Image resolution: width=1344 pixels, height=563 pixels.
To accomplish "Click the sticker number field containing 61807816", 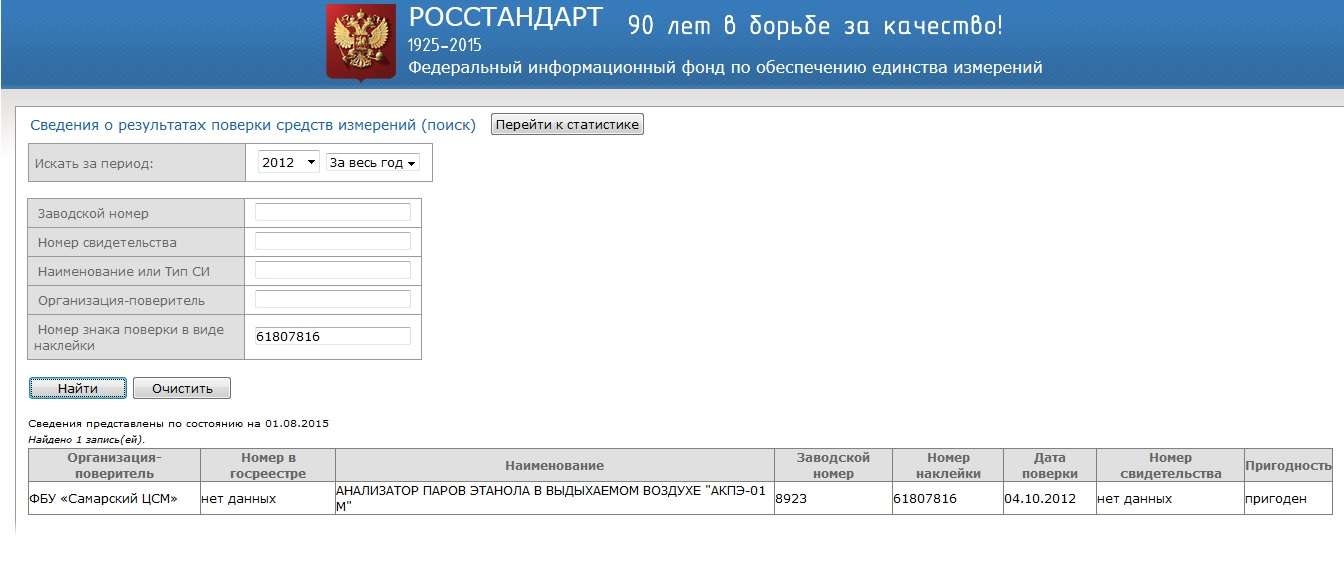I will click(x=333, y=336).
